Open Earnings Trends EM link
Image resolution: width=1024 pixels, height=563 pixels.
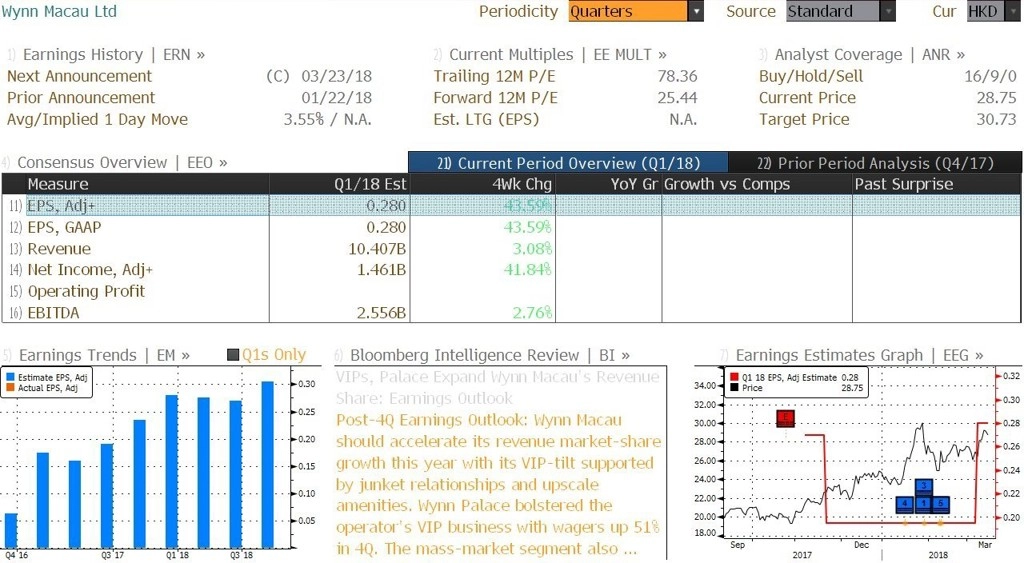[x=104, y=355]
